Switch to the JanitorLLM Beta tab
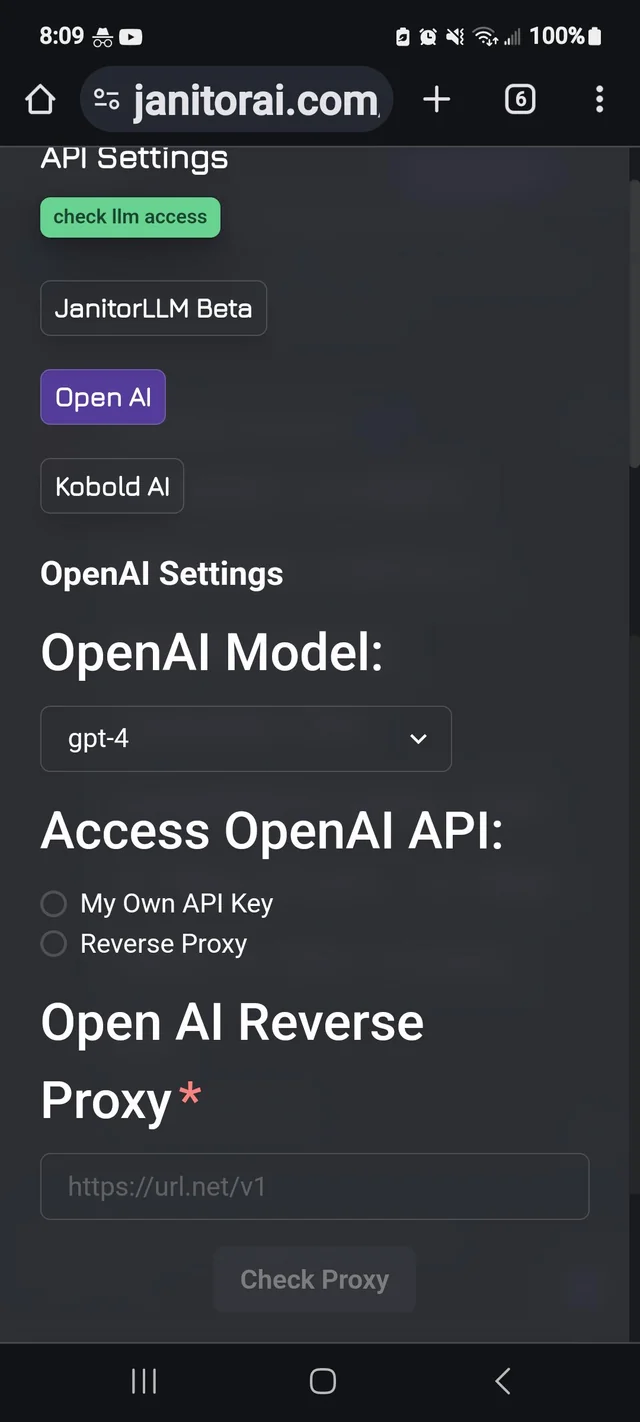The image size is (640, 1422). pyautogui.click(x=153, y=308)
